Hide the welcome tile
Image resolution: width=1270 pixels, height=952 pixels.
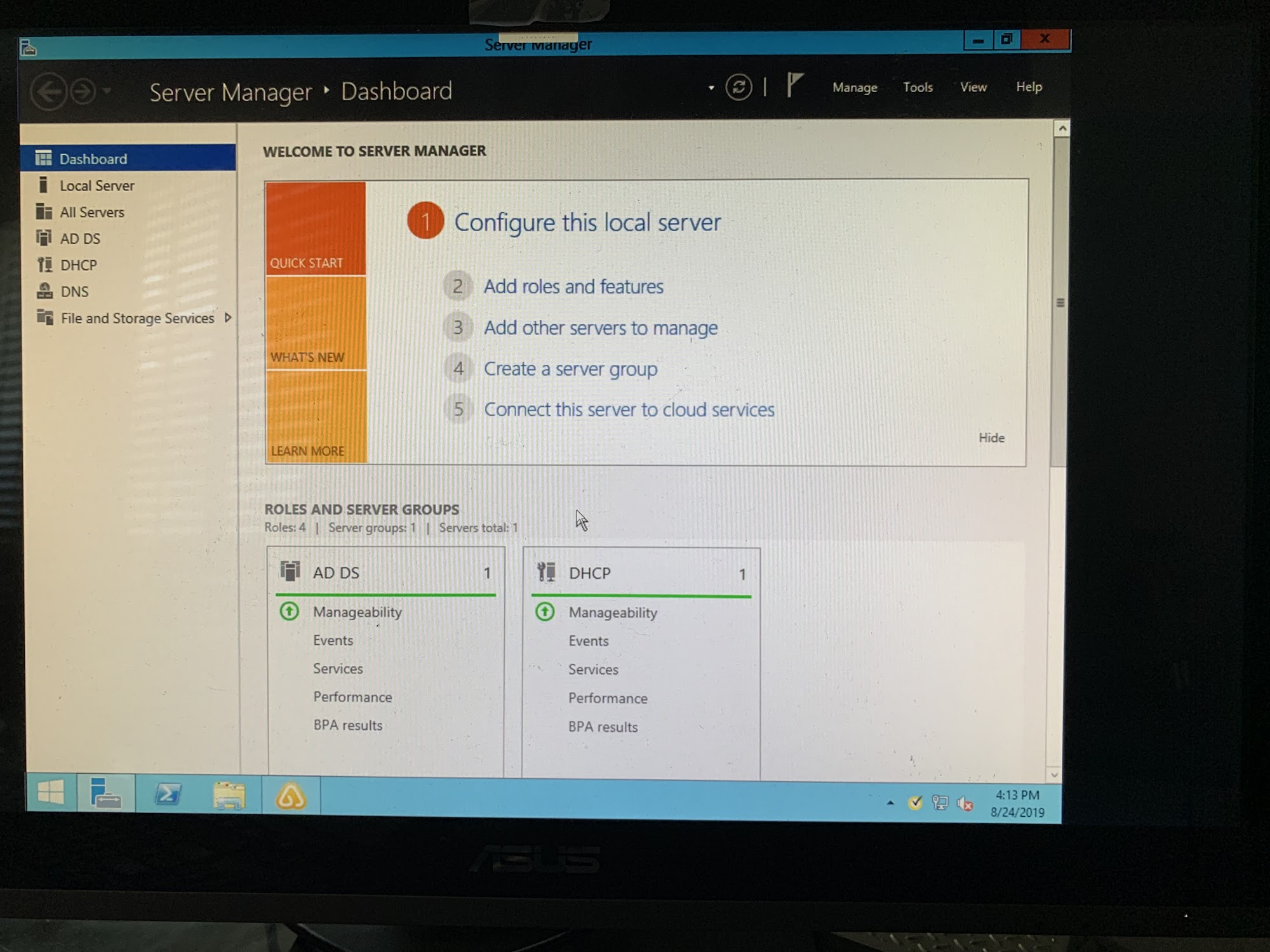coord(991,438)
